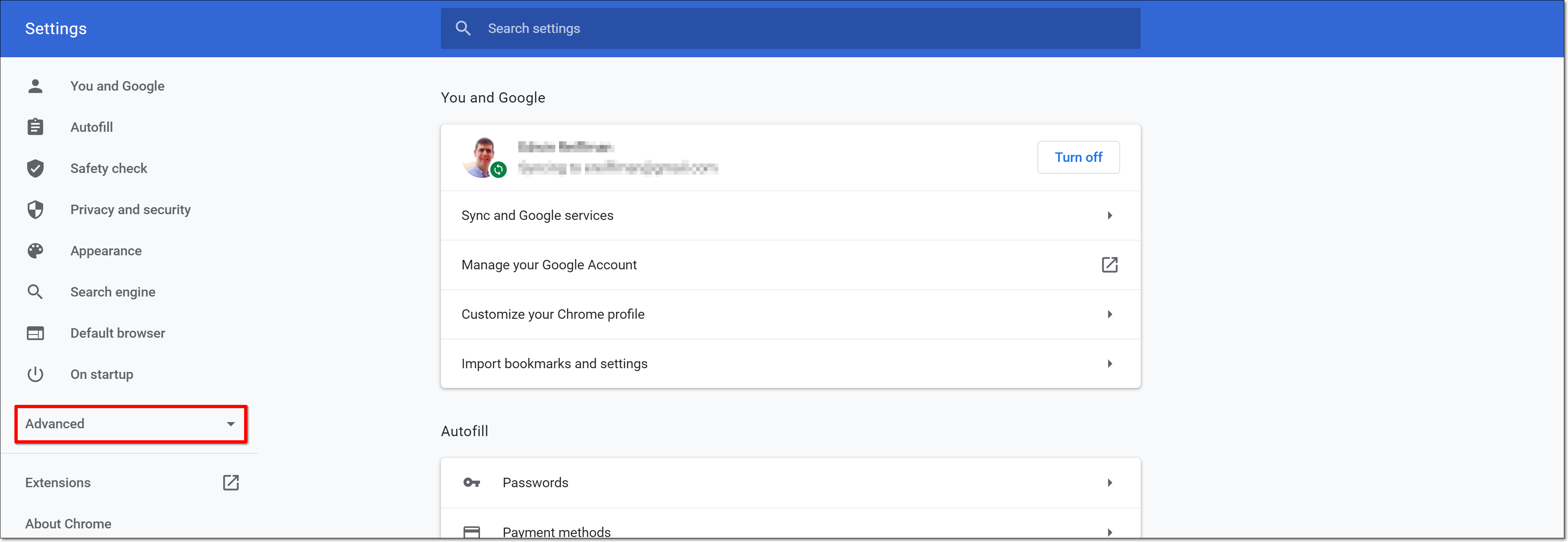Turn off sync with the Turn off button

(x=1078, y=157)
